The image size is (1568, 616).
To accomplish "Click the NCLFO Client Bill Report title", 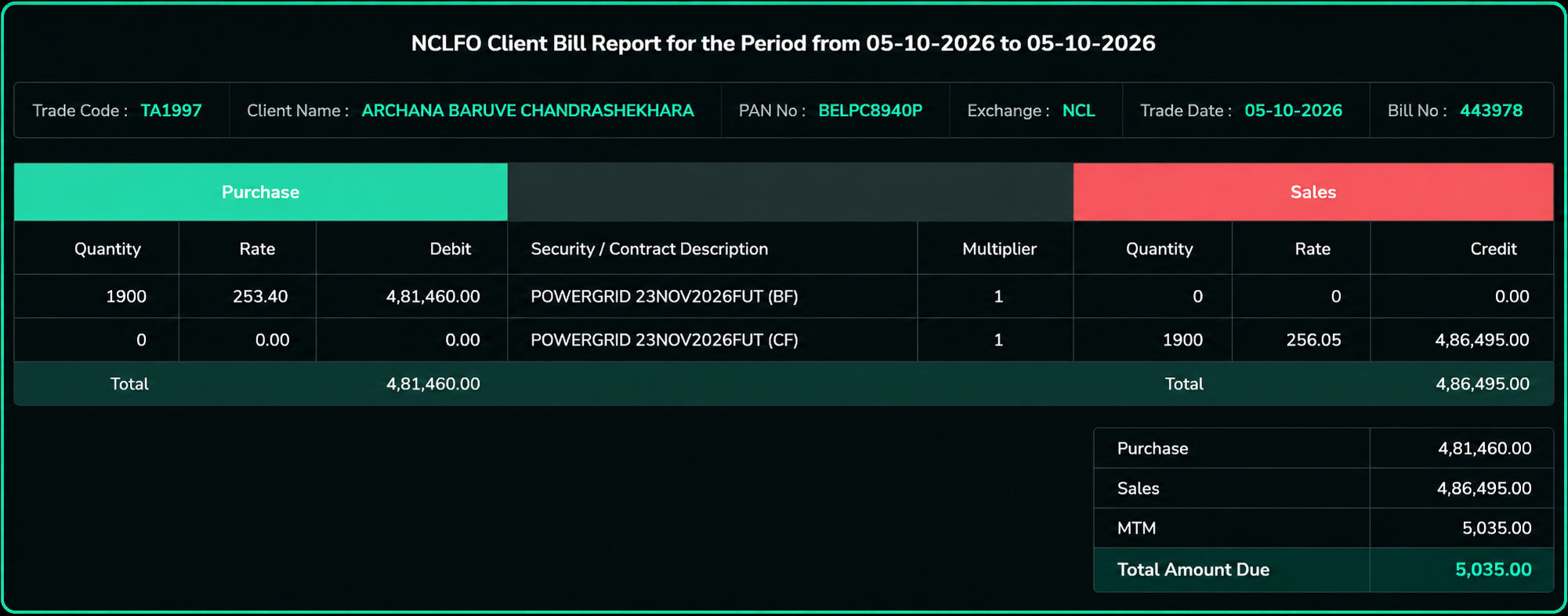I will click(783, 43).
